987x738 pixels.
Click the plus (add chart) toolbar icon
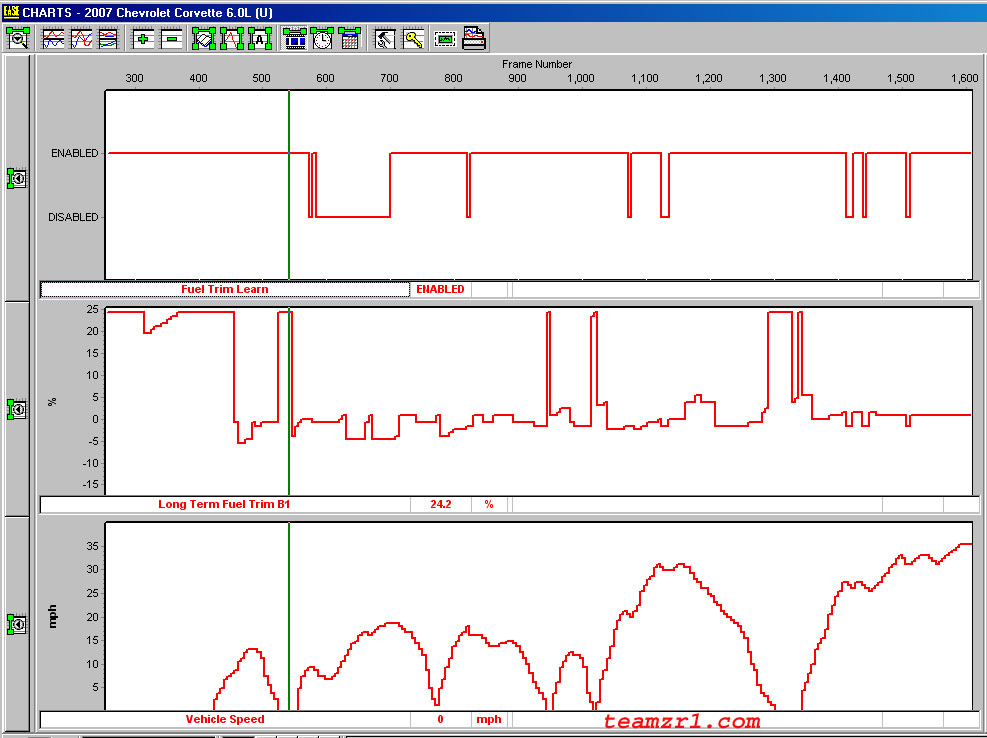pyautogui.click(x=143, y=39)
